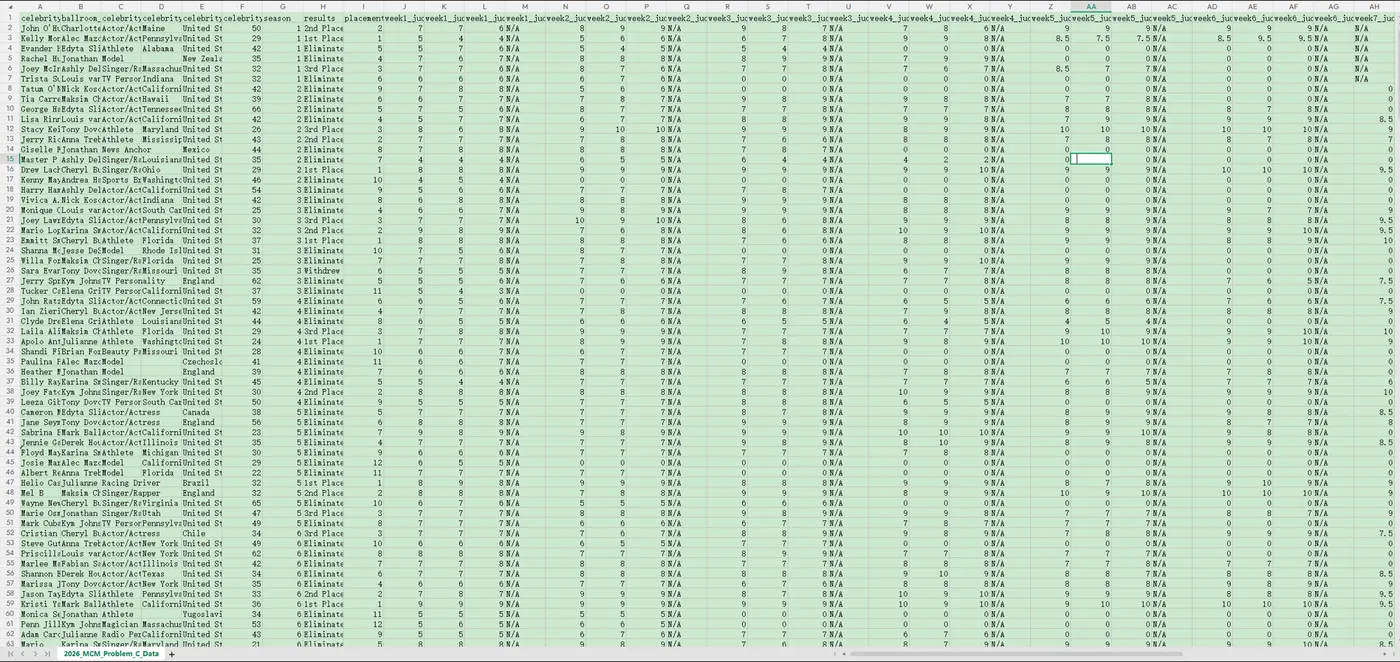Select row 1 header
The height and width of the screenshot is (662, 1400).
coord(10,18)
